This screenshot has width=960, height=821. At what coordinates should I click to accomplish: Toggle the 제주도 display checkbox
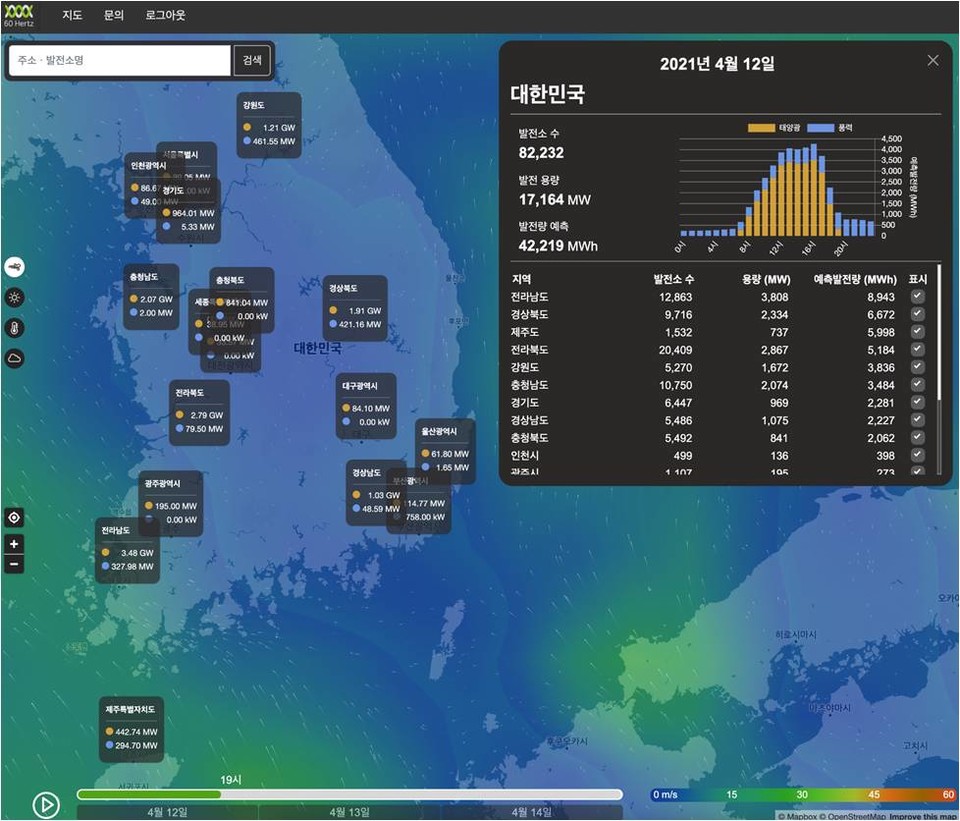coord(917,332)
